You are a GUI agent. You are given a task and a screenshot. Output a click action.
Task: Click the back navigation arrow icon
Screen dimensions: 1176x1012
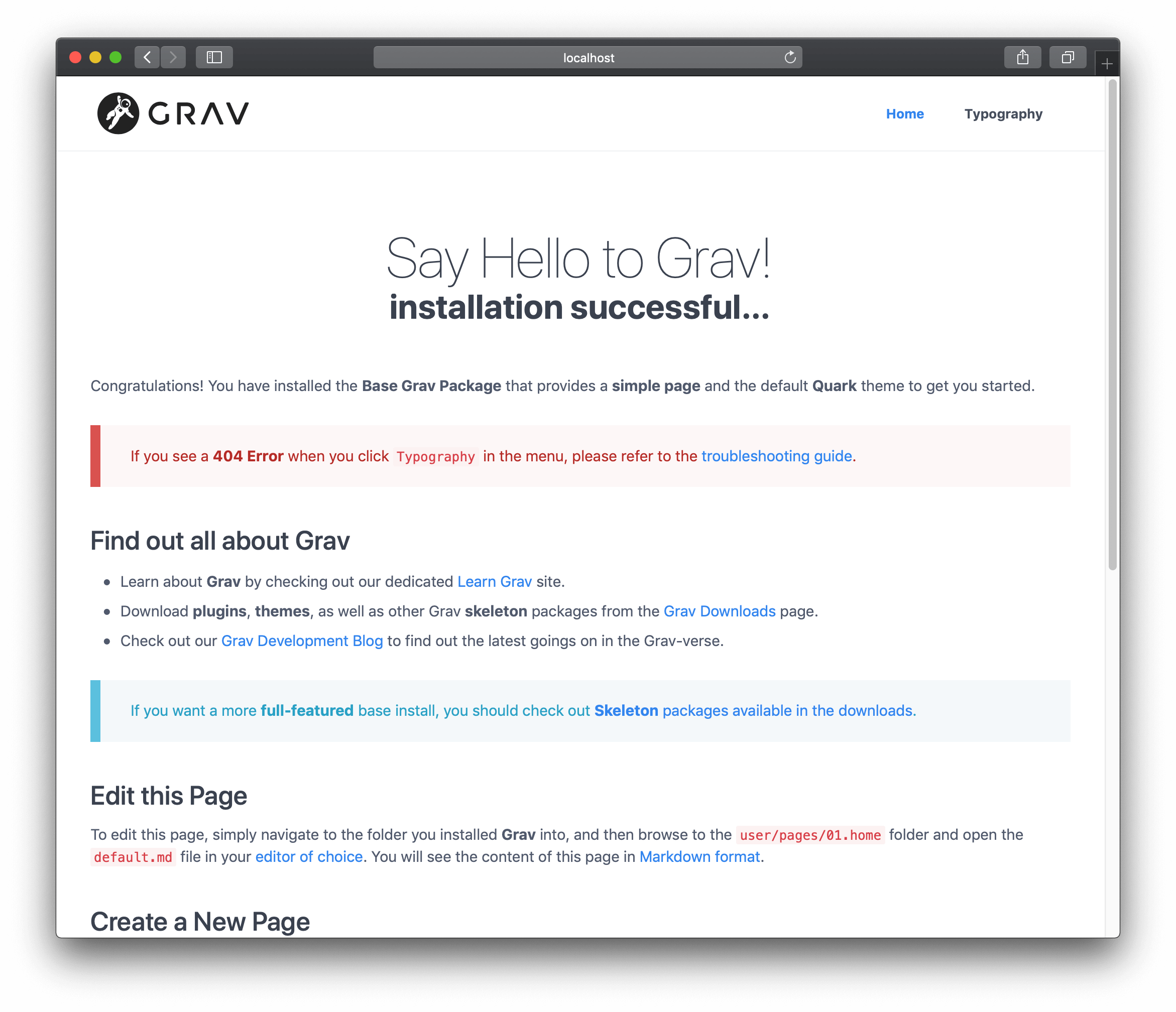[x=148, y=57]
